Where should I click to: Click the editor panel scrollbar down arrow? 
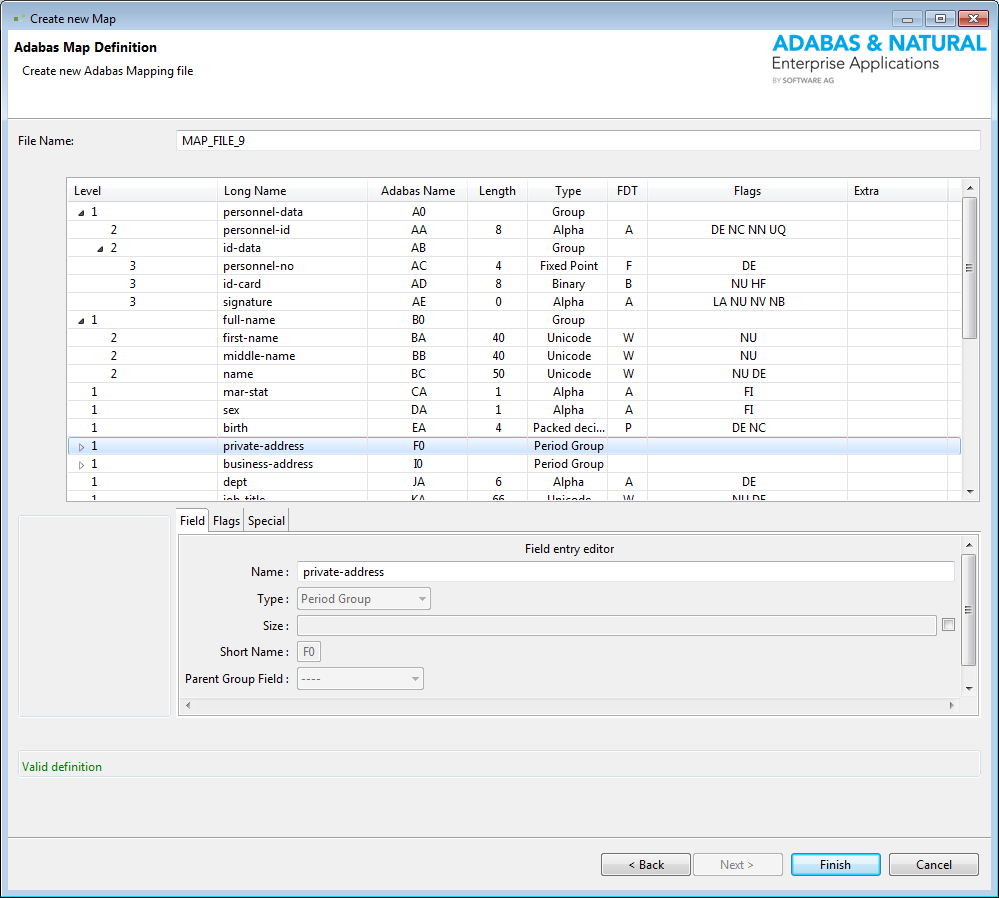click(x=969, y=690)
